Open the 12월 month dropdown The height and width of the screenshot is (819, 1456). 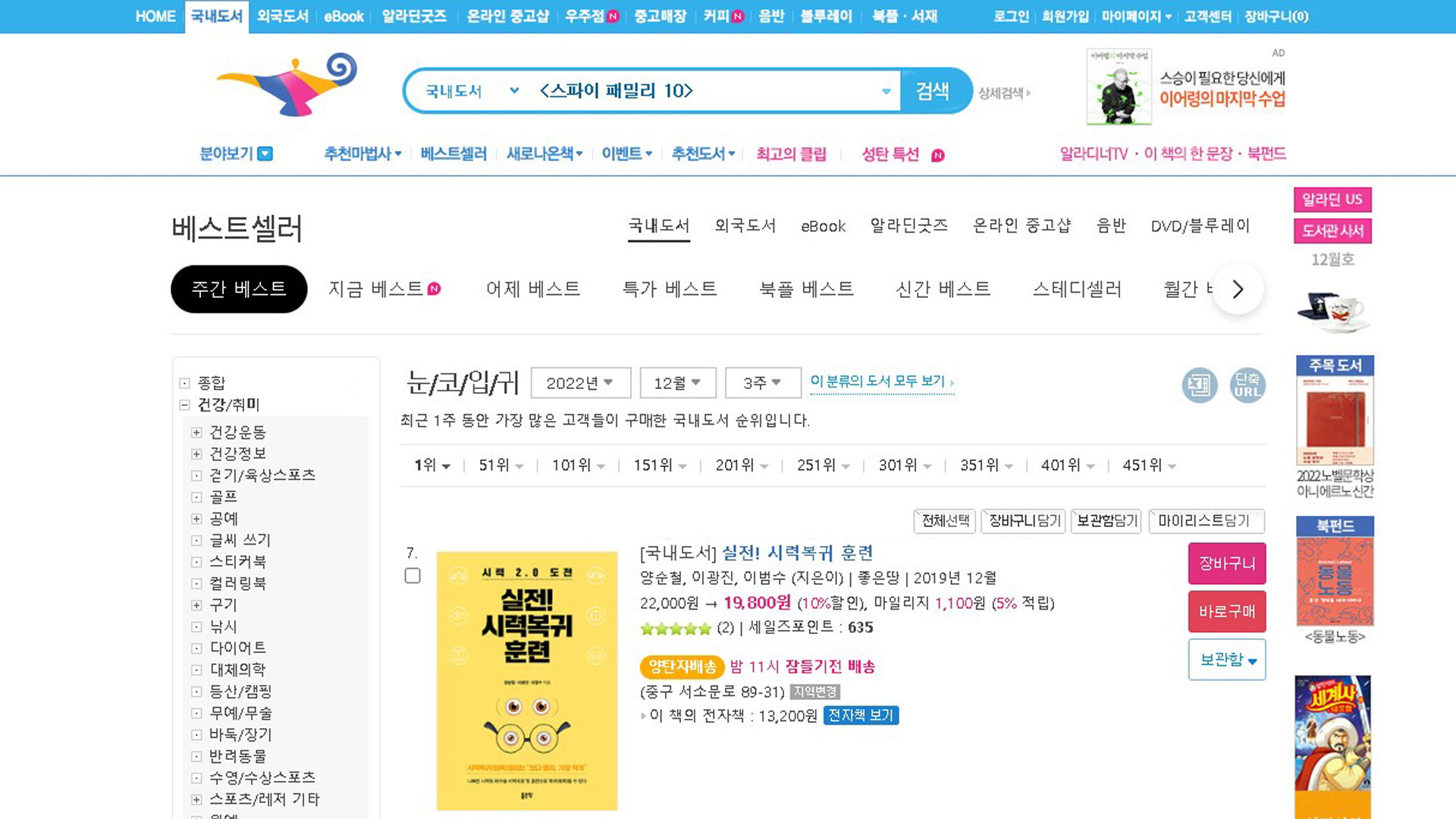click(x=677, y=383)
